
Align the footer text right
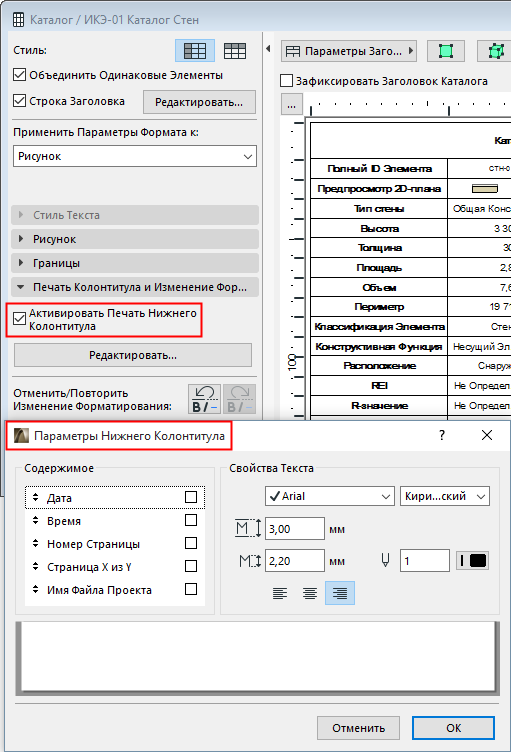[x=340, y=593]
